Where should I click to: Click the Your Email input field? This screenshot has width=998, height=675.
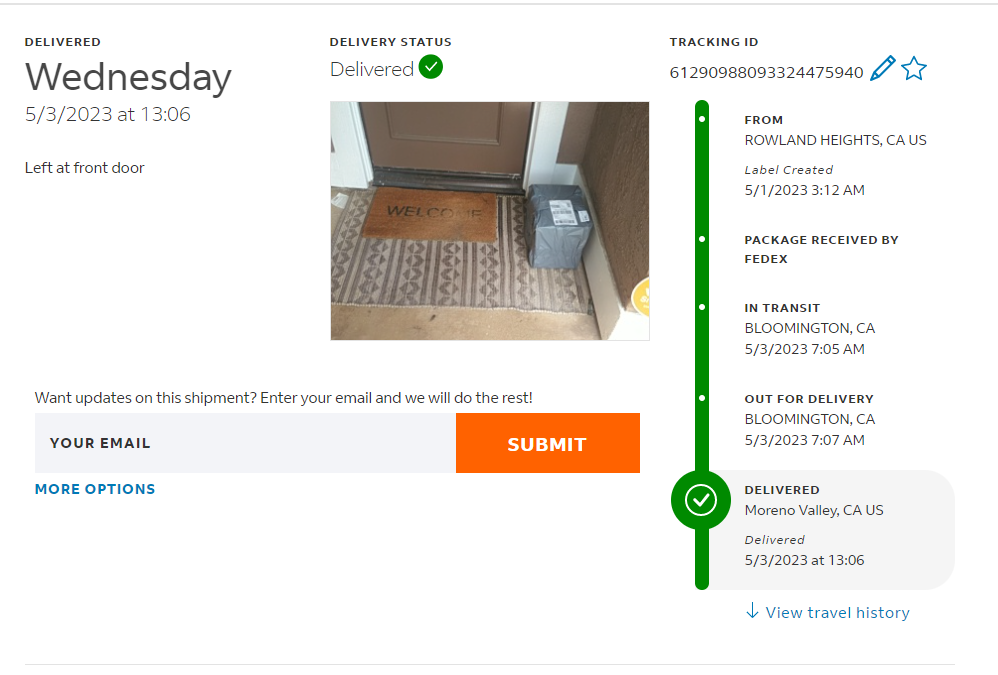(245, 443)
